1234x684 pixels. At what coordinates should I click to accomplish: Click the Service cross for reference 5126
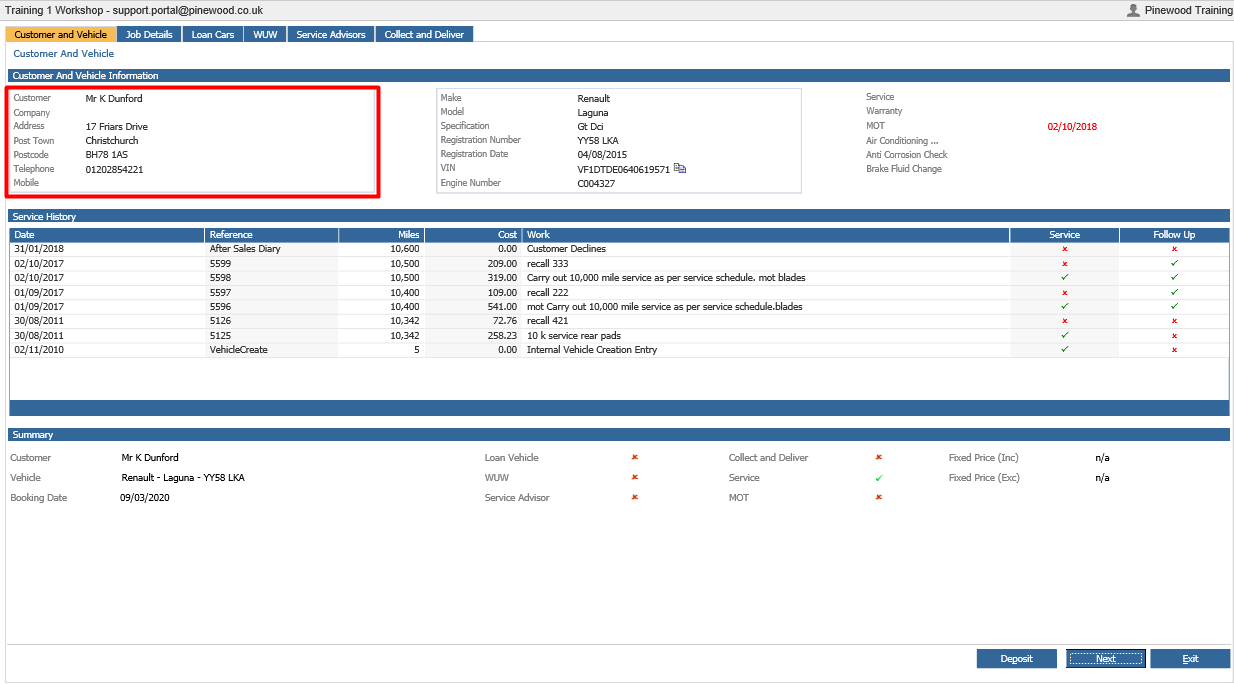1065,321
